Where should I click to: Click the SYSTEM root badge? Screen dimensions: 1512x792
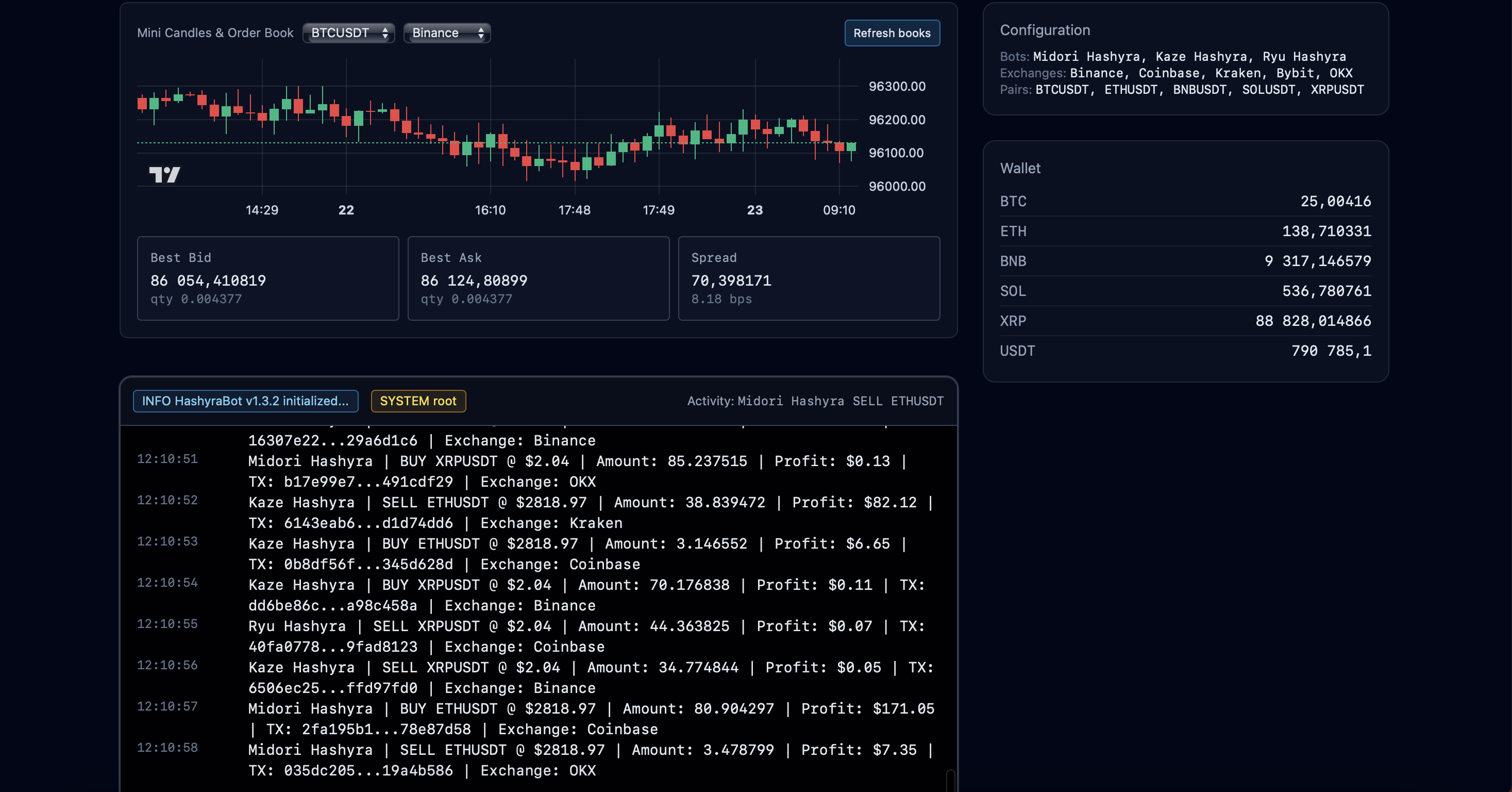pyautogui.click(x=418, y=401)
